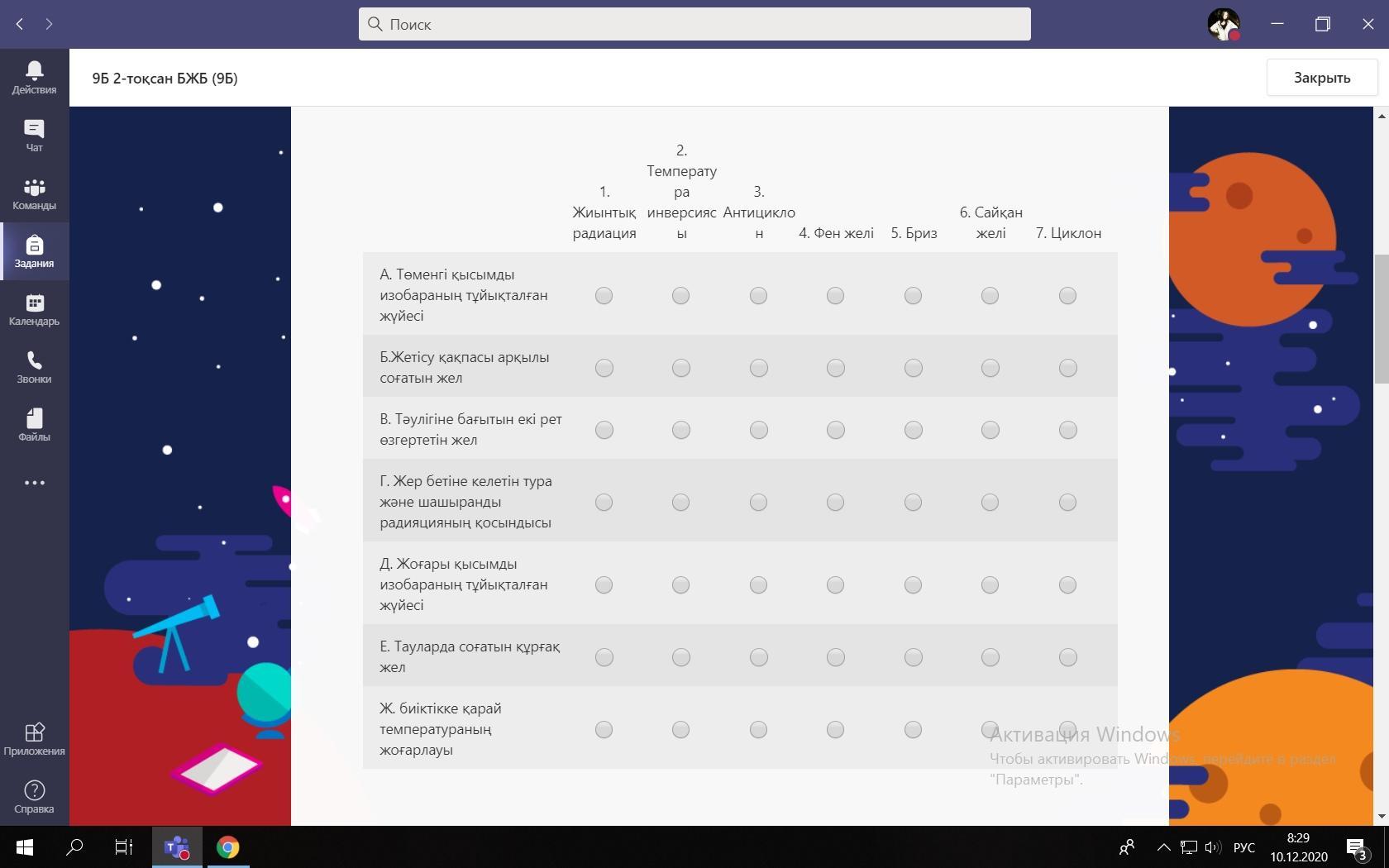Screen dimensions: 1389x868
Task: Click the Закрыть button
Action: click(1322, 78)
